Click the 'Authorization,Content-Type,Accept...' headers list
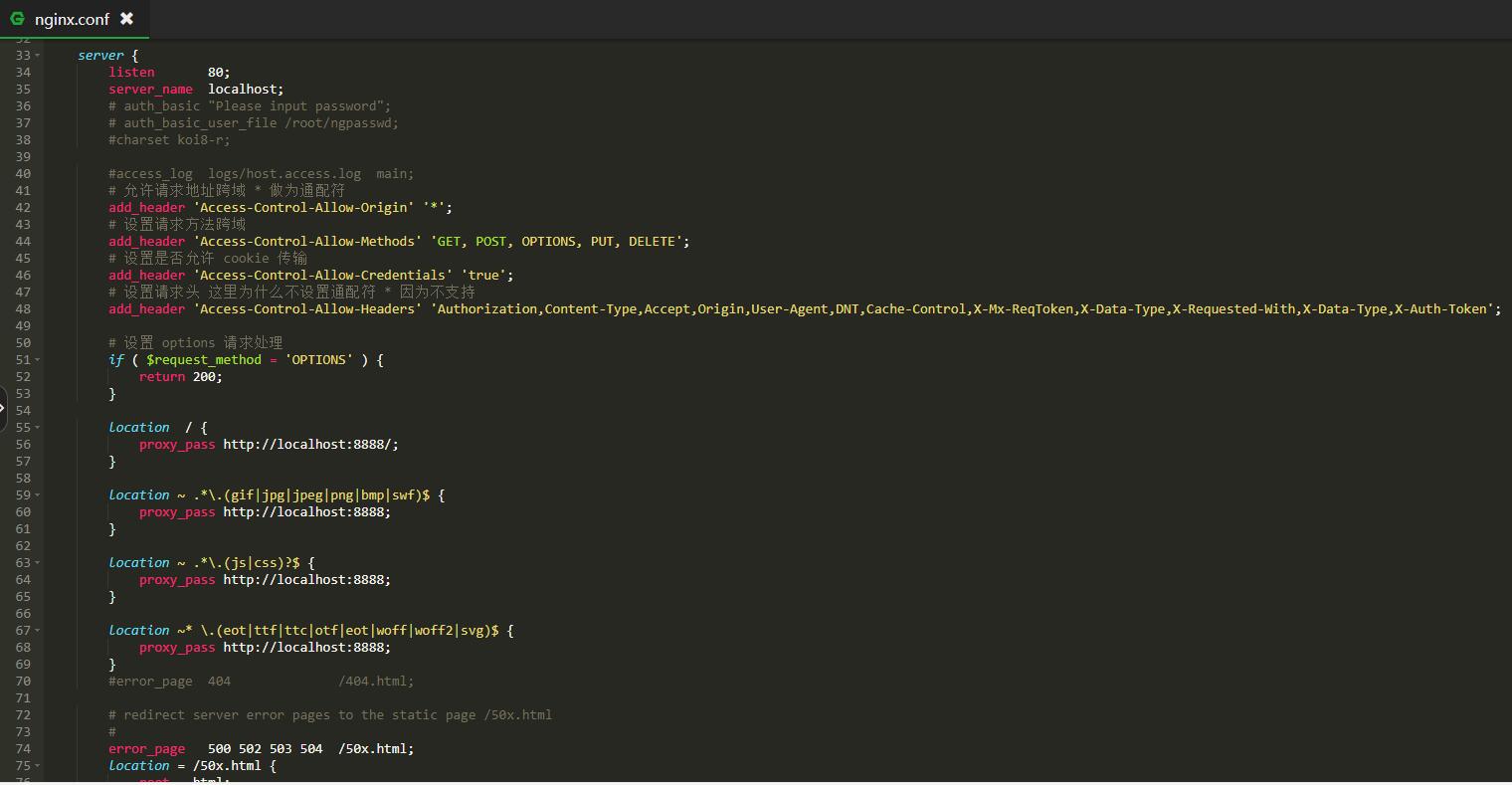The width and height of the screenshot is (1512, 785). coord(962,308)
